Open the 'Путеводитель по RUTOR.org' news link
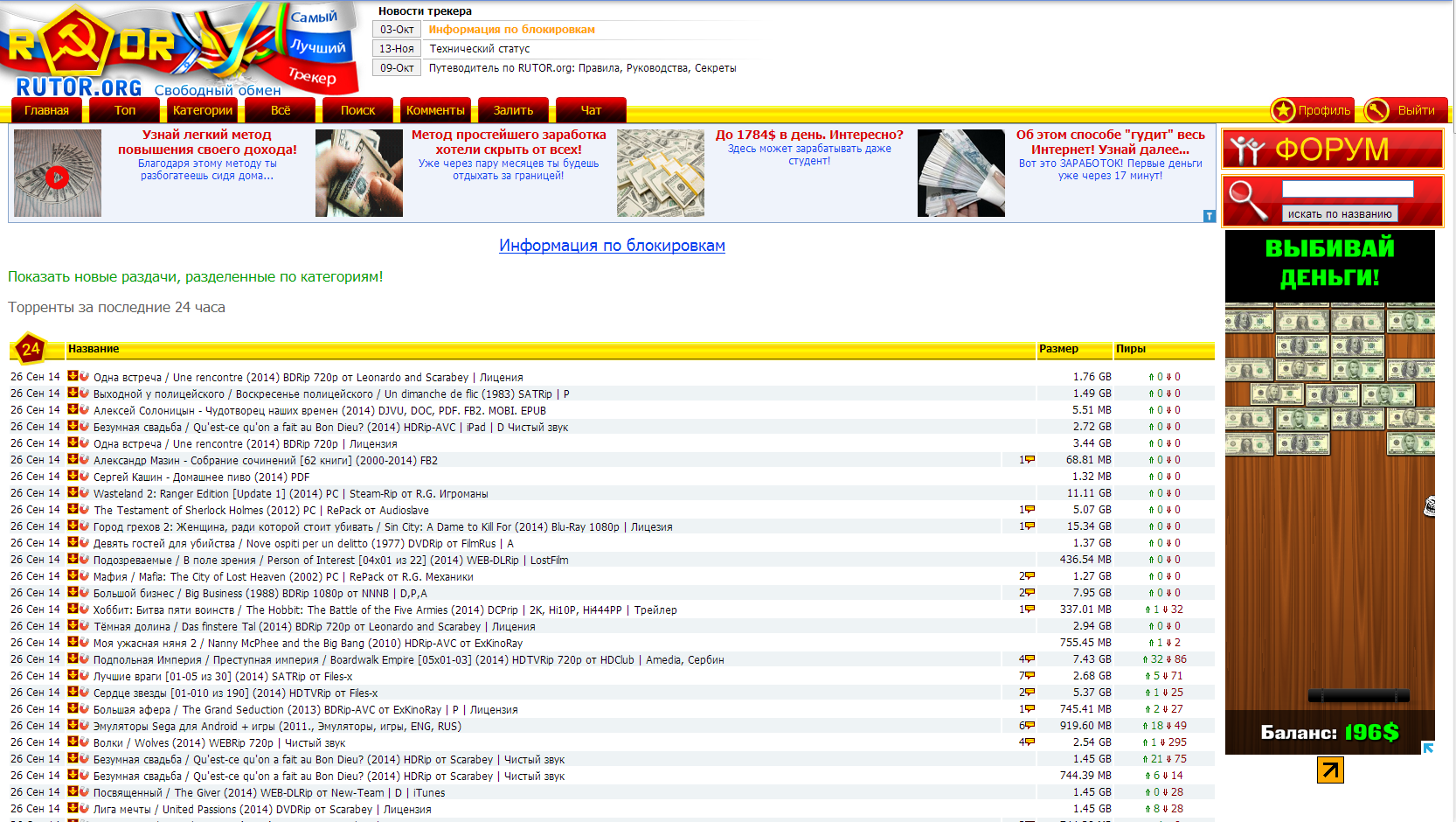1456x822 pixels. (583, 68)
